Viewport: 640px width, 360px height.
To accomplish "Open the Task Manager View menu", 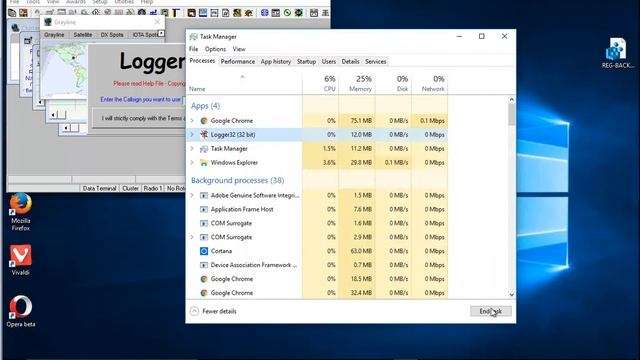I will point(239,49).
